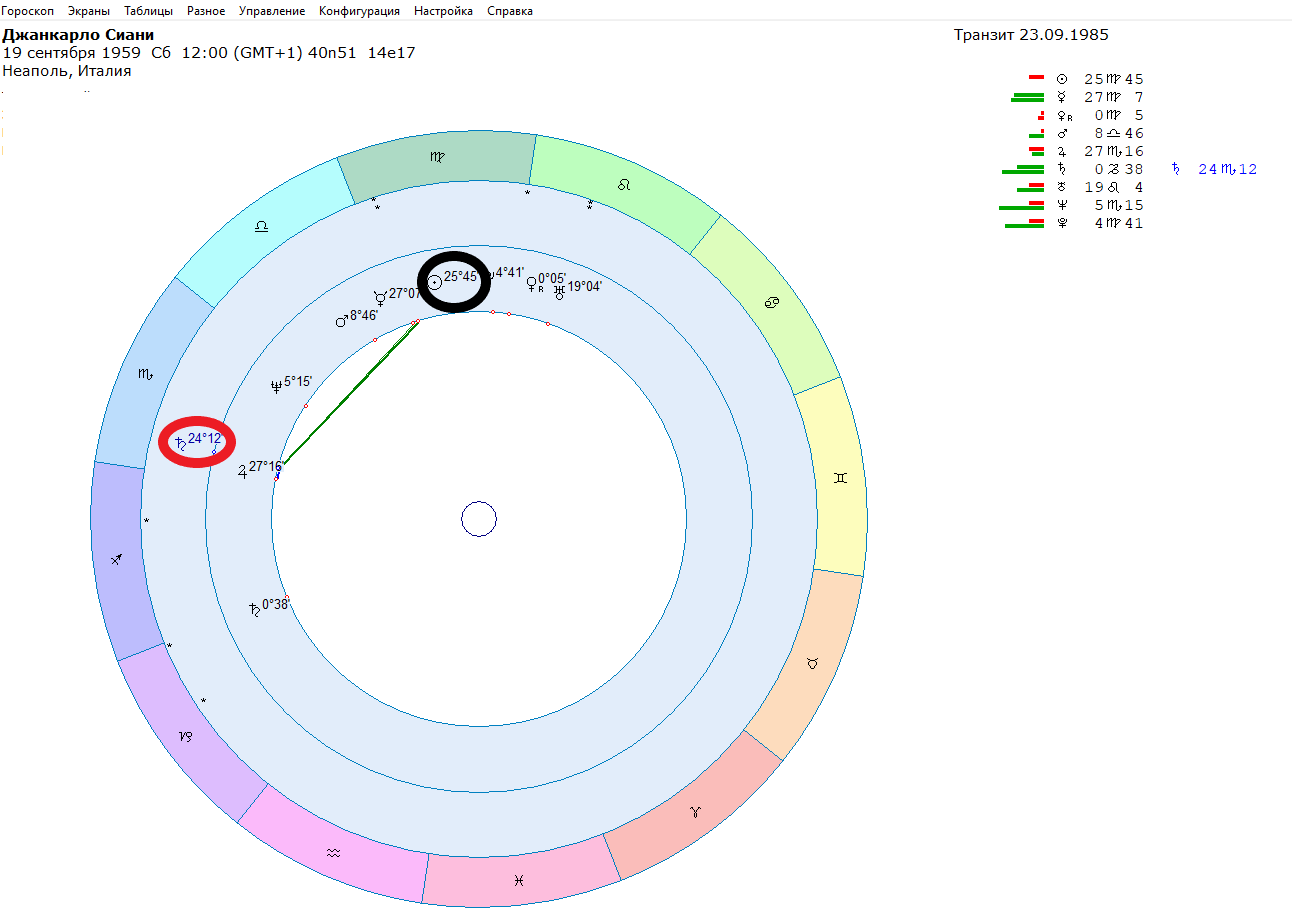Select the Mars 8°46 row in planet table
1292x924 pixels.
coord(1086,133)
